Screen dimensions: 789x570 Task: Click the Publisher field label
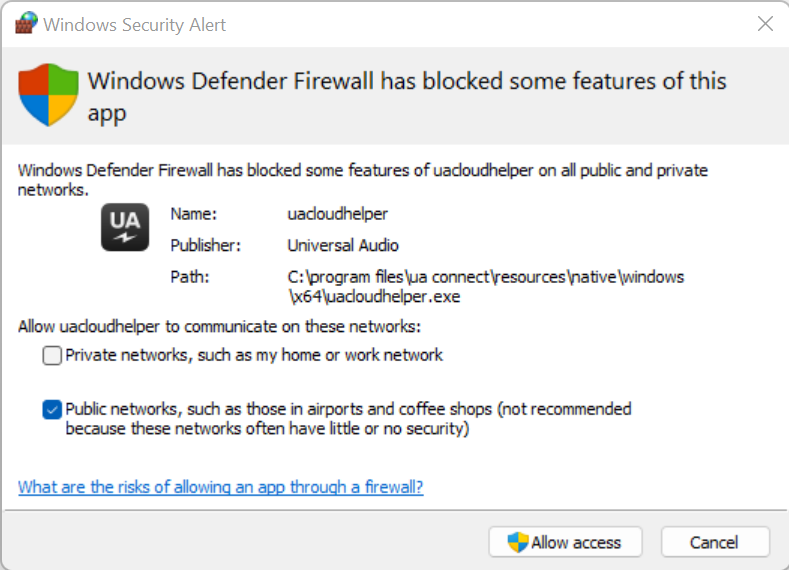click(205, 245)
